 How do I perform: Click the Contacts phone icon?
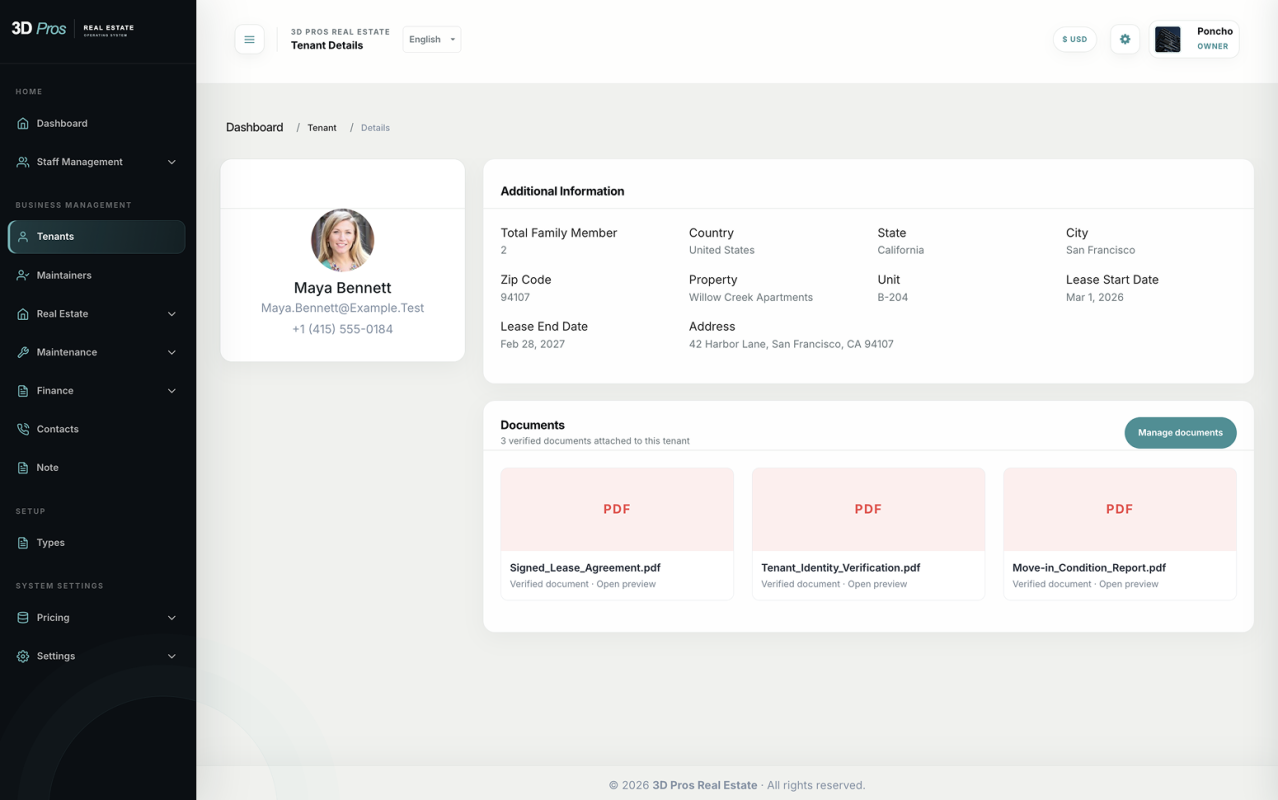pos(23,429)
